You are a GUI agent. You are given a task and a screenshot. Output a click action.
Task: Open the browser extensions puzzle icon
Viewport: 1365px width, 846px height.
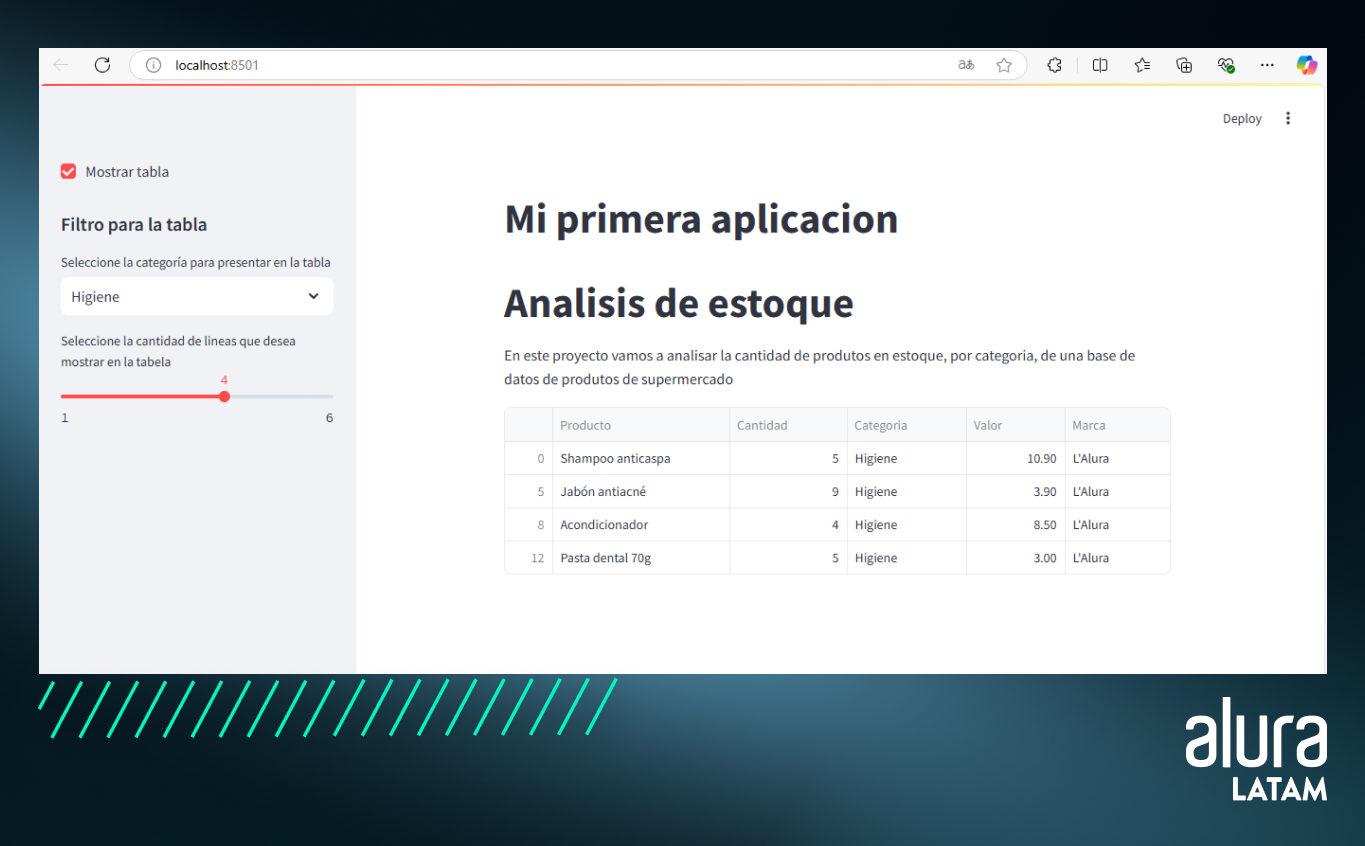[x=1054, y=65]
